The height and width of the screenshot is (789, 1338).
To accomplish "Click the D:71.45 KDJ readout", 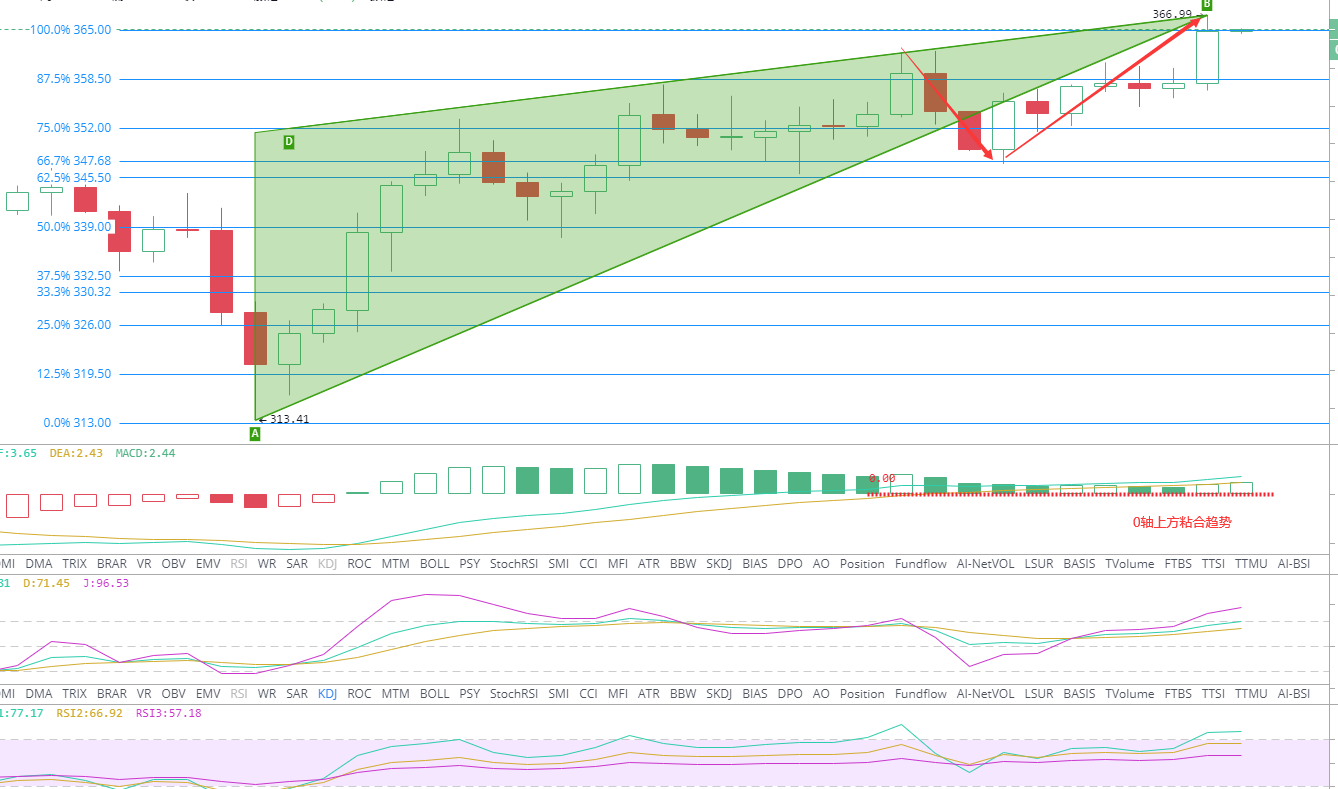I will point(44,583).
